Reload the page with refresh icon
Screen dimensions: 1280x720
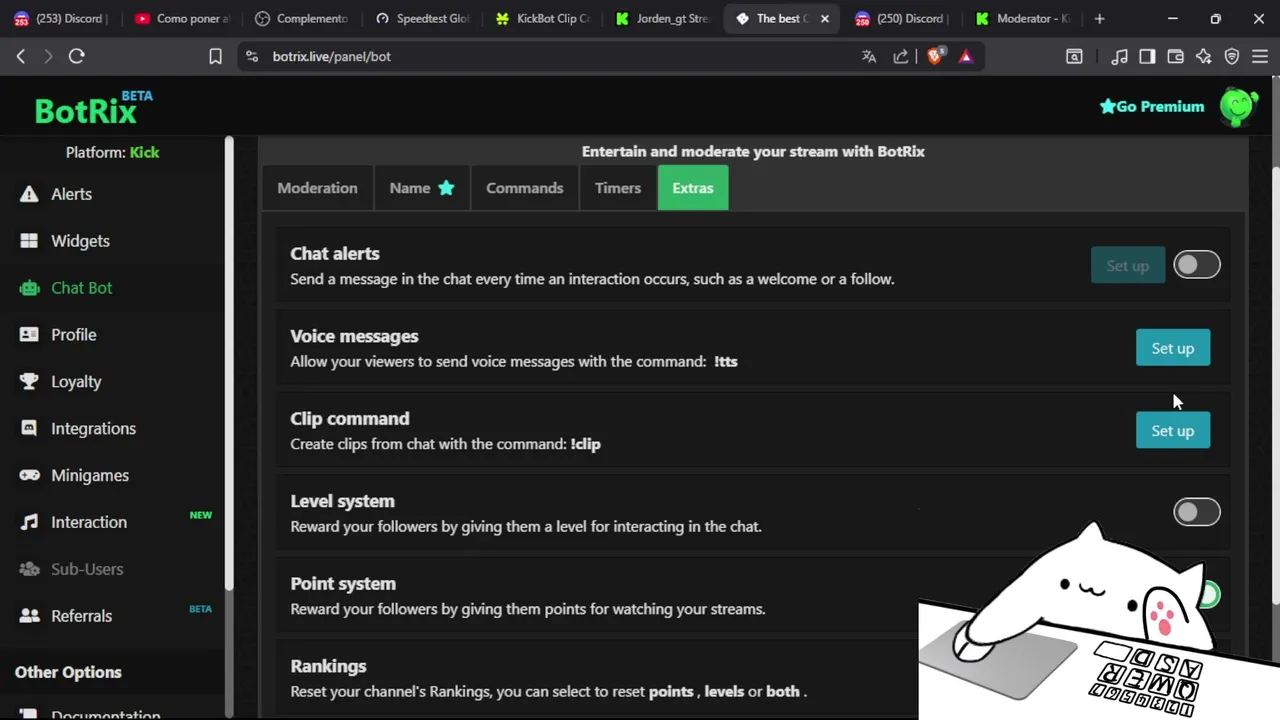click(76, 57)
